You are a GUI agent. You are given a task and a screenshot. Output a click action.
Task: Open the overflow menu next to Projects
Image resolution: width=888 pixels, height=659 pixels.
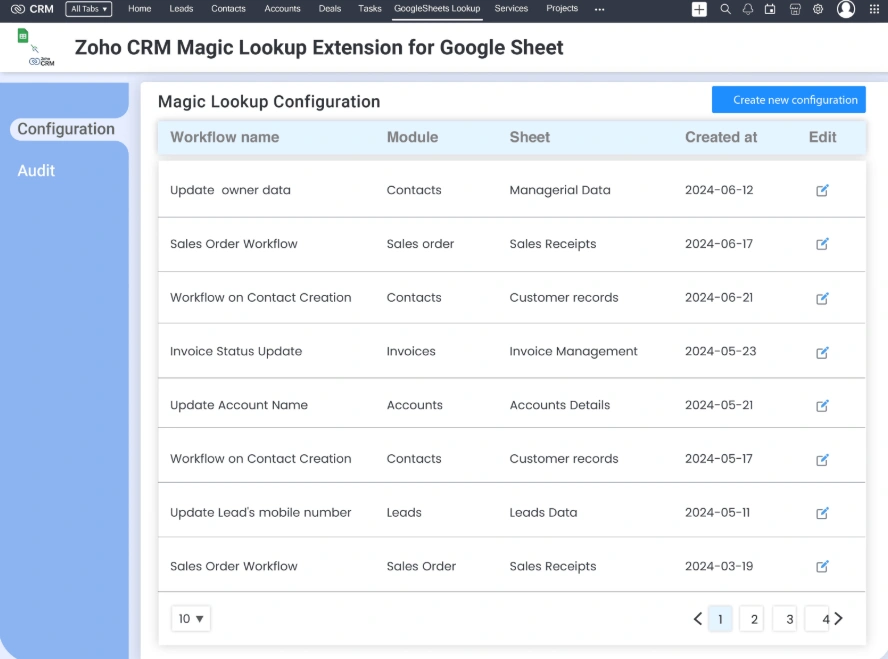click(x=599, y=9)
